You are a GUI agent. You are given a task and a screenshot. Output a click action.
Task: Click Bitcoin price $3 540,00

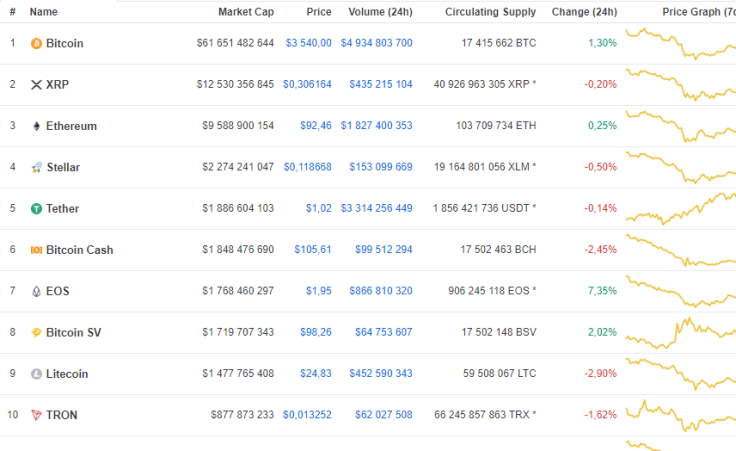tap(308, 43)
